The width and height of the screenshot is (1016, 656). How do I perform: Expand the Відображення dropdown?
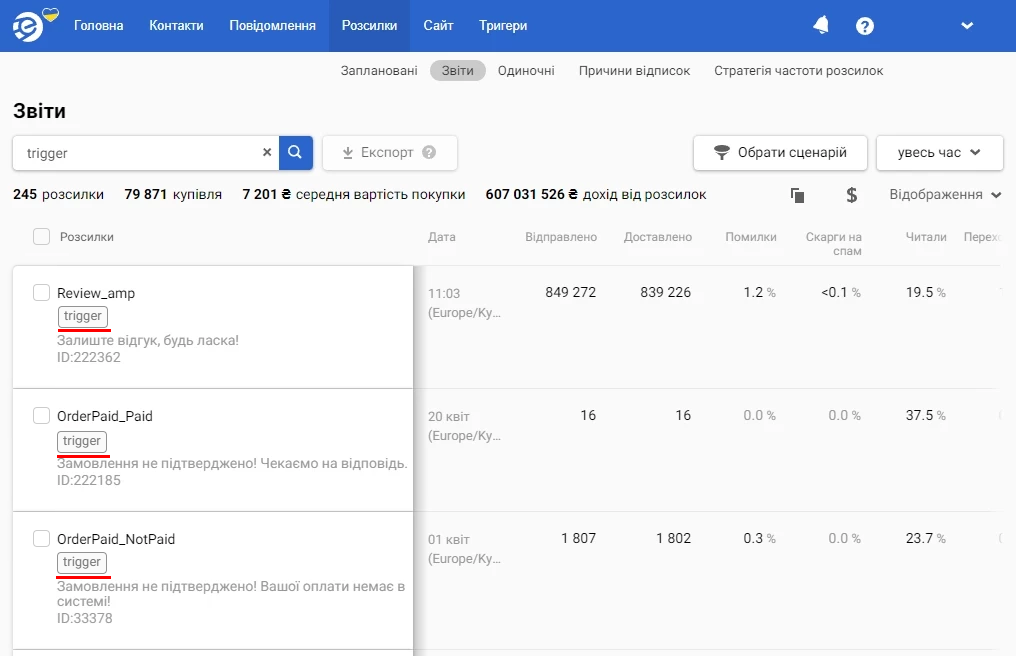coord(945,194)
